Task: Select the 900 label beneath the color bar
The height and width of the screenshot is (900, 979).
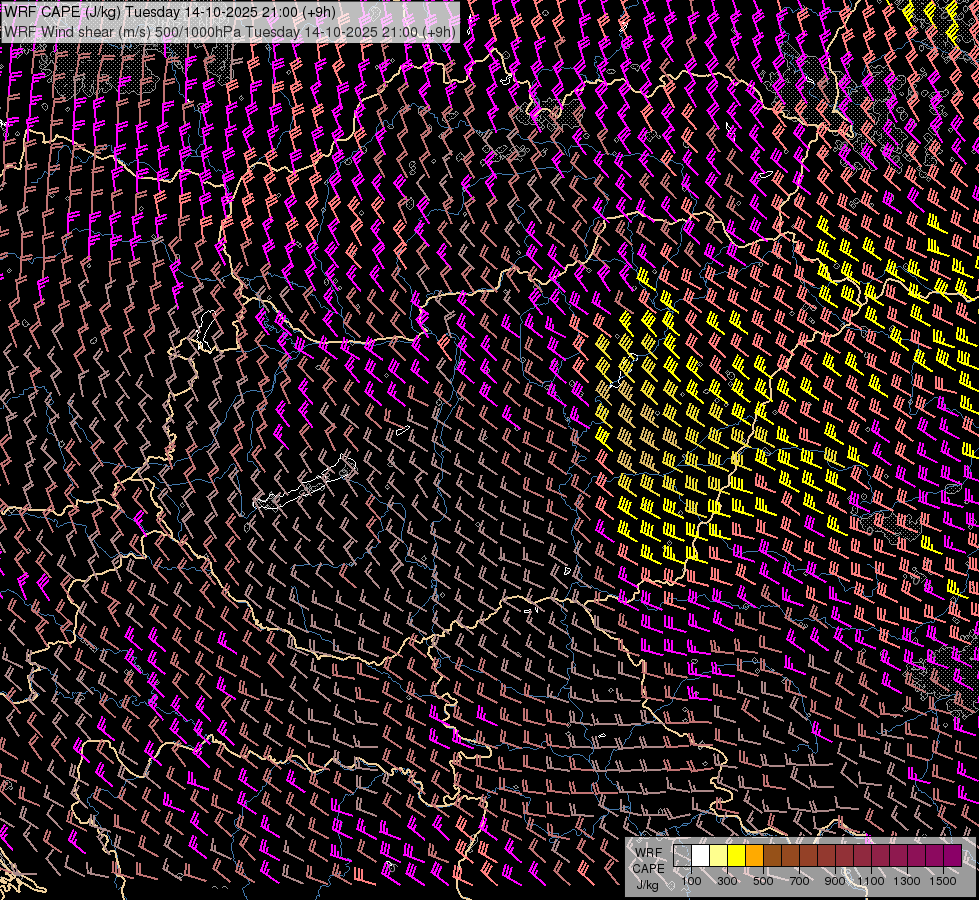Action: pos(835,880)
